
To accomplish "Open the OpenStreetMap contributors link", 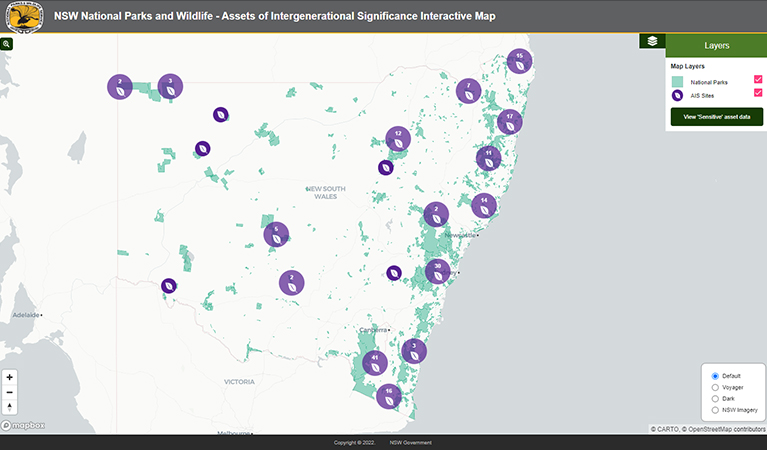I will 724,429.
